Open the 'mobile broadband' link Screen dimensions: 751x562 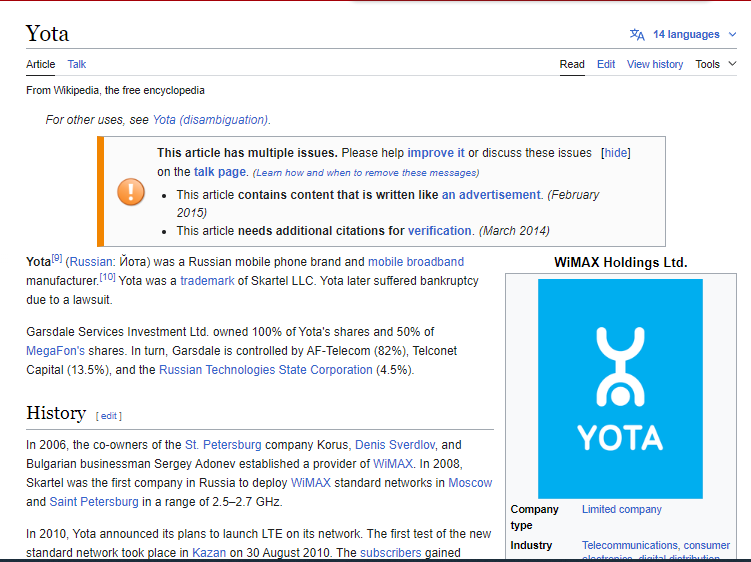click(416, 262)
